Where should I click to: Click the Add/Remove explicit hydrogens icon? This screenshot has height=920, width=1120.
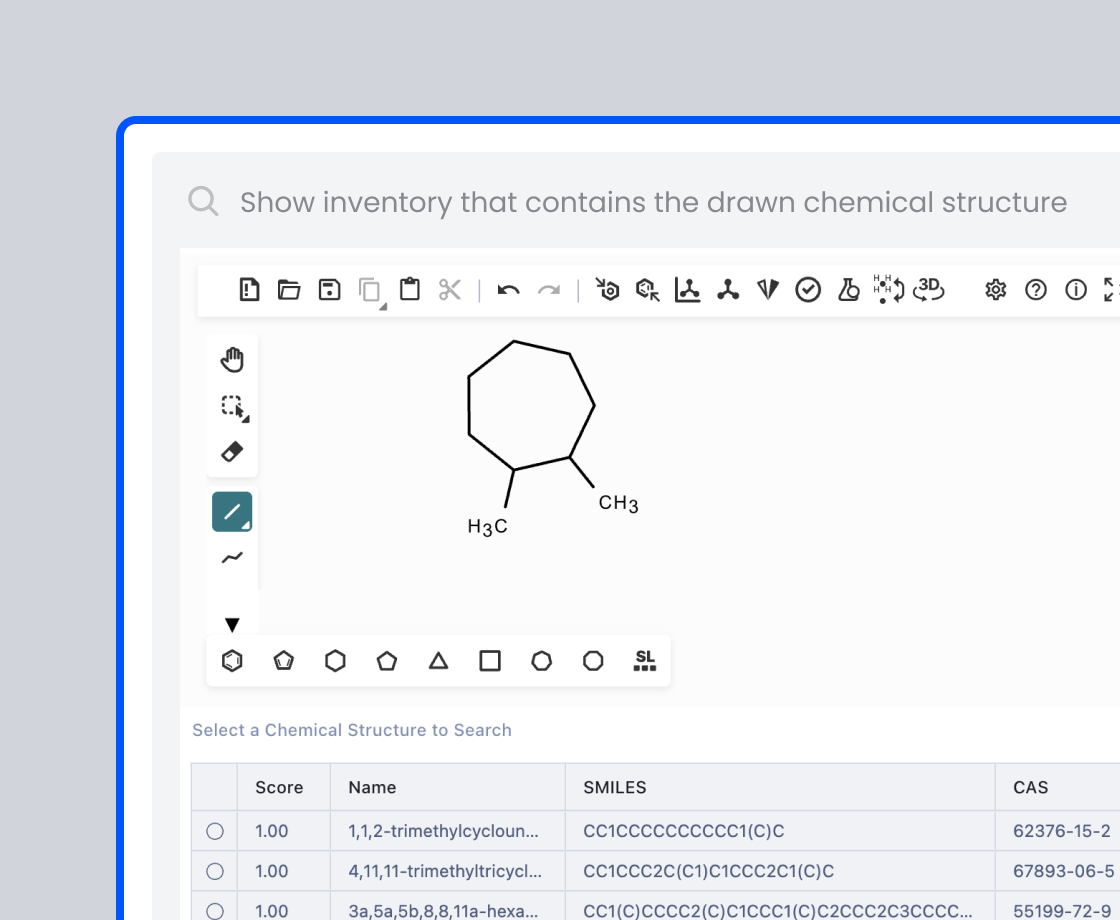click(889, 289)
